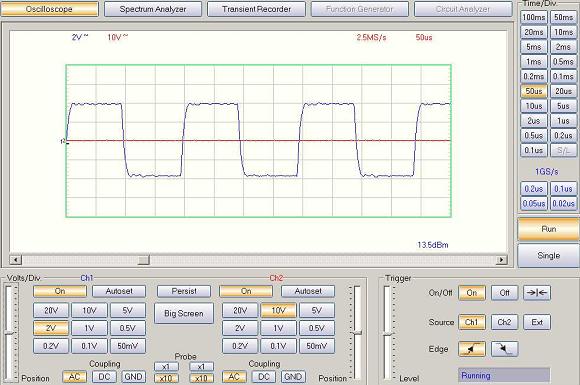Screen dimensions: 580x385
Task: Set Ch1 to 5V per division
Action: tap(128, 311)
